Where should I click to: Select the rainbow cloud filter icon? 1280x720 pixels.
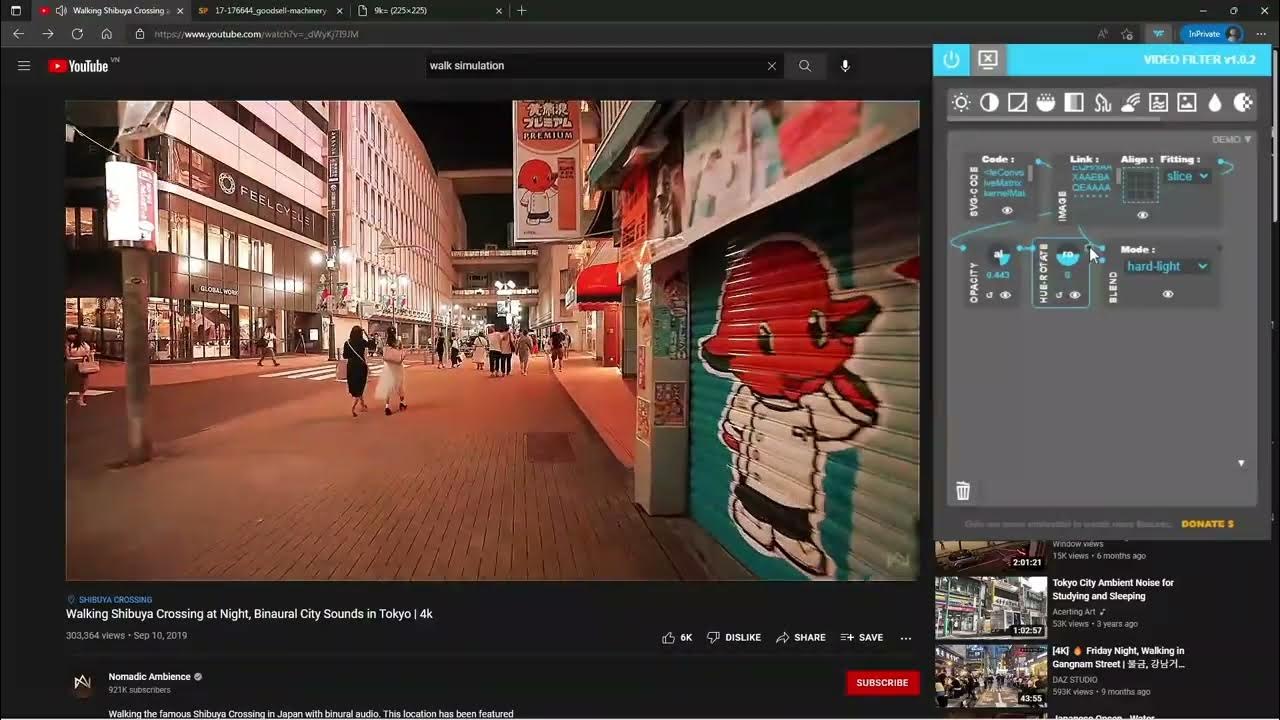point(1130,102)
